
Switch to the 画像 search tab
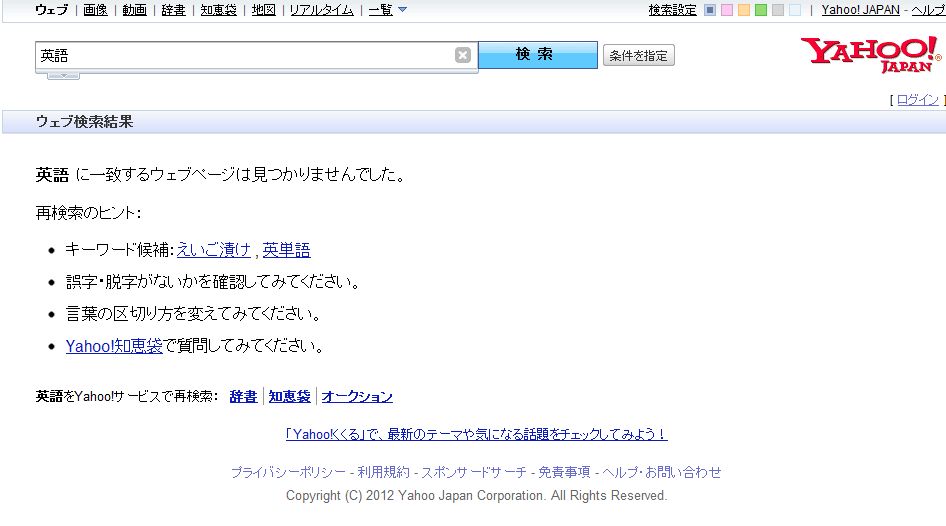(95, 10)
